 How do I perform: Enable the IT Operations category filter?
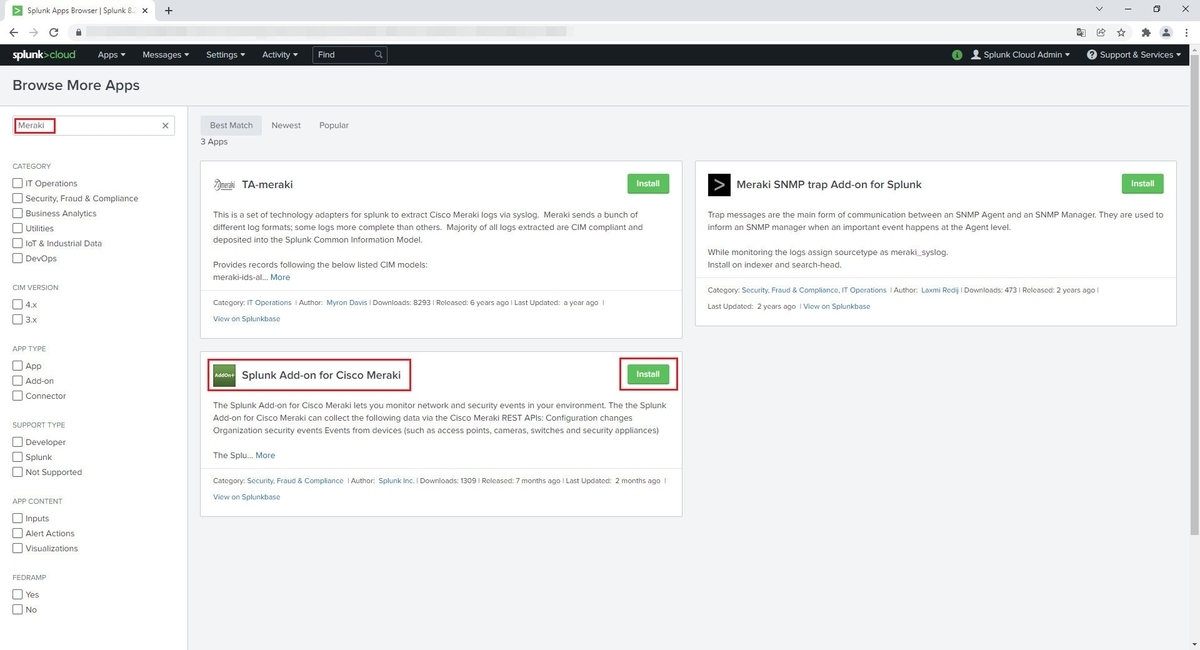[x=17, y=183]
